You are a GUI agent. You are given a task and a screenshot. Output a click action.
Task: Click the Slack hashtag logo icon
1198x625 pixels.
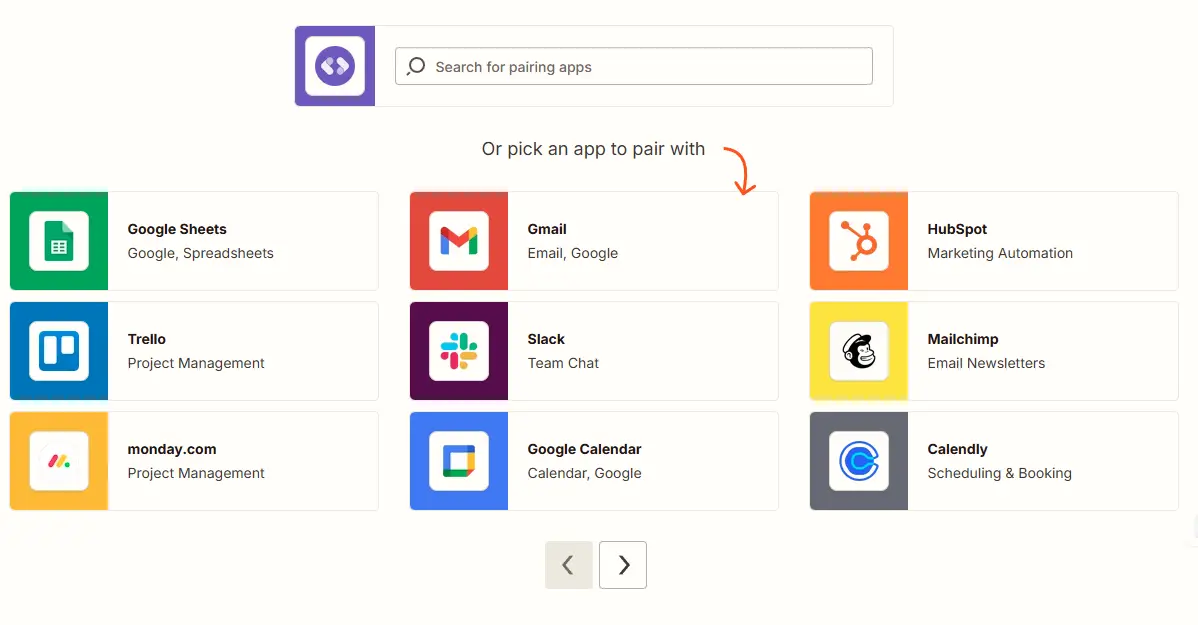(x=459, y=351)
